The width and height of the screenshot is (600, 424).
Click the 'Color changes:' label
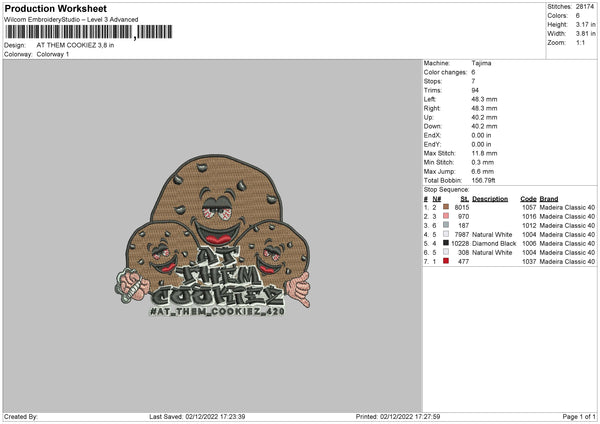(x=445, y=72)
